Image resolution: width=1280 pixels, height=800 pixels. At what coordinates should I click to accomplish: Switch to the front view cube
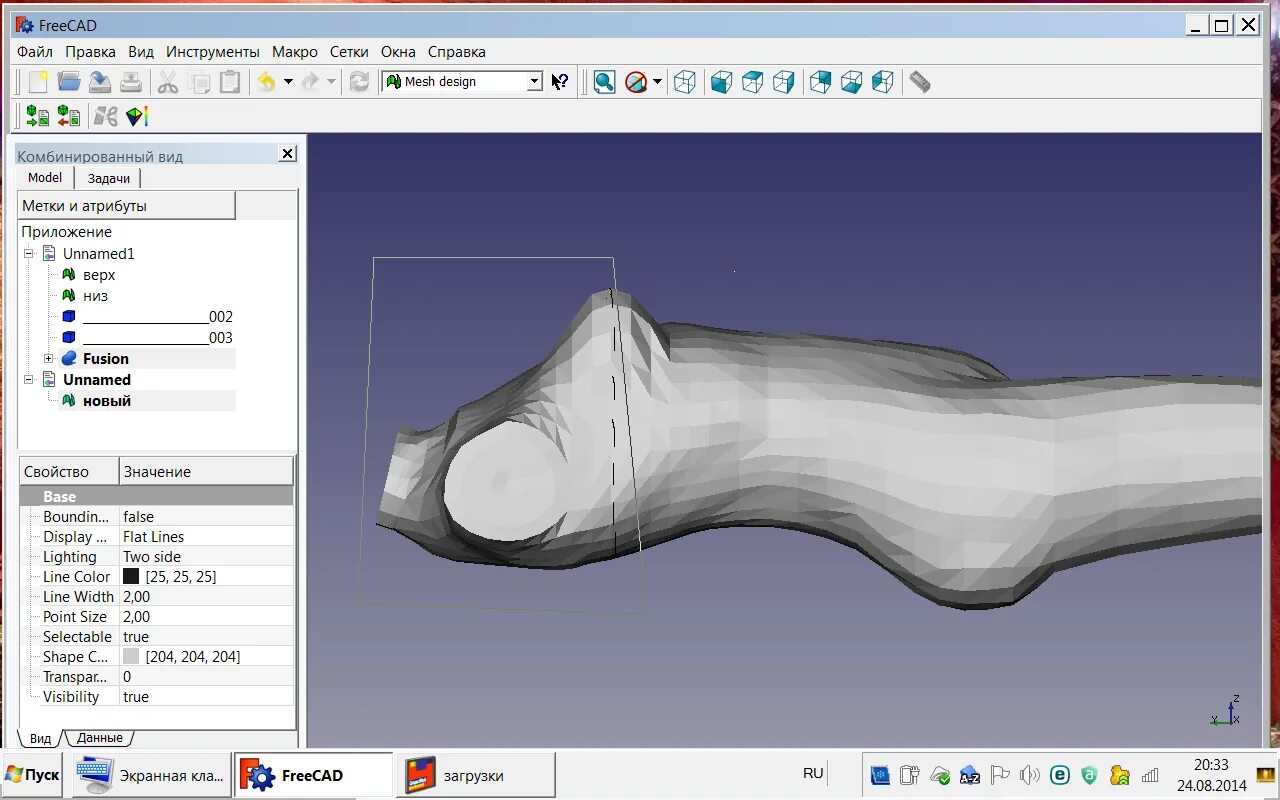tap(721, 82)
